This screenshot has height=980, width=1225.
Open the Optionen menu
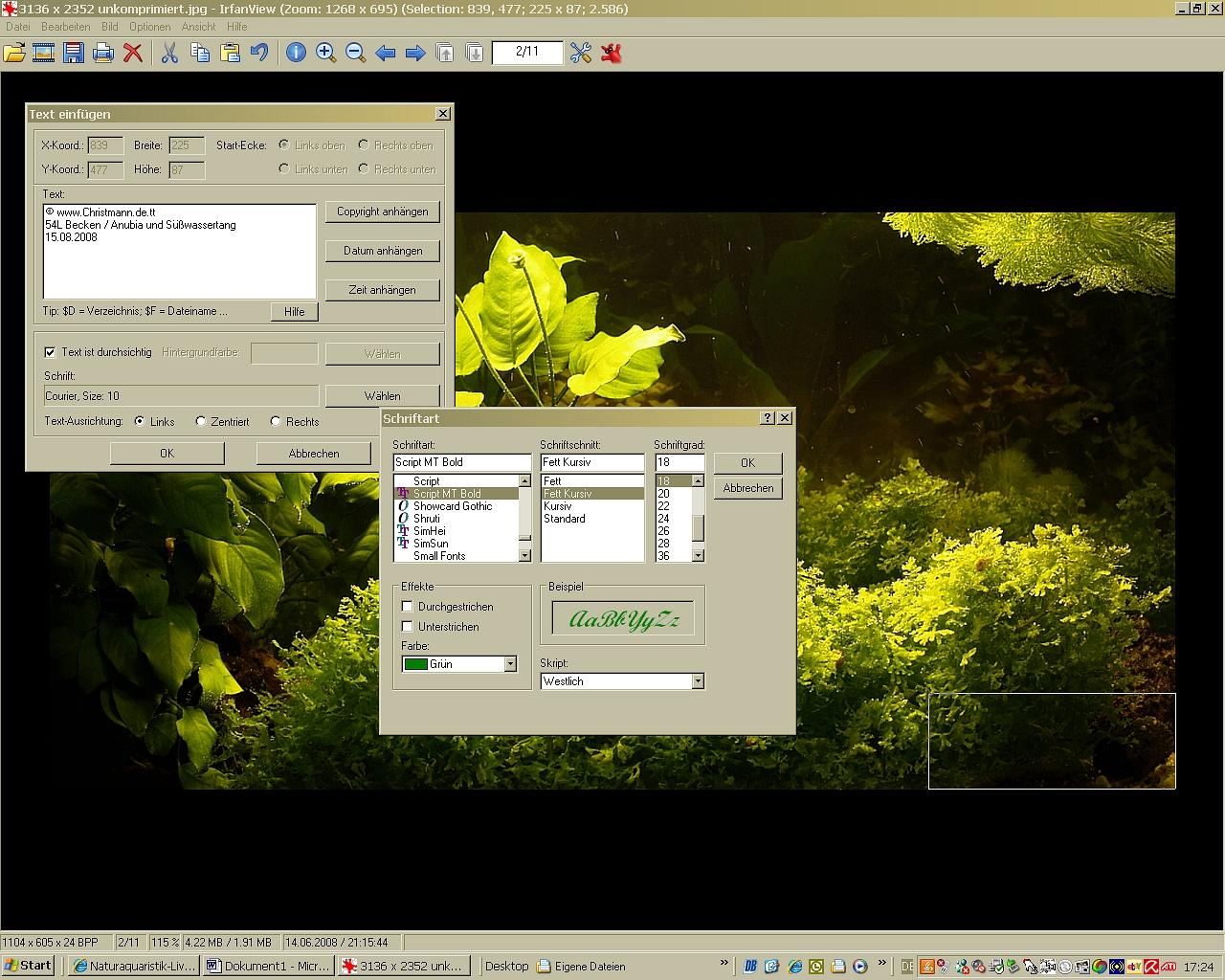tap(149, 27)
